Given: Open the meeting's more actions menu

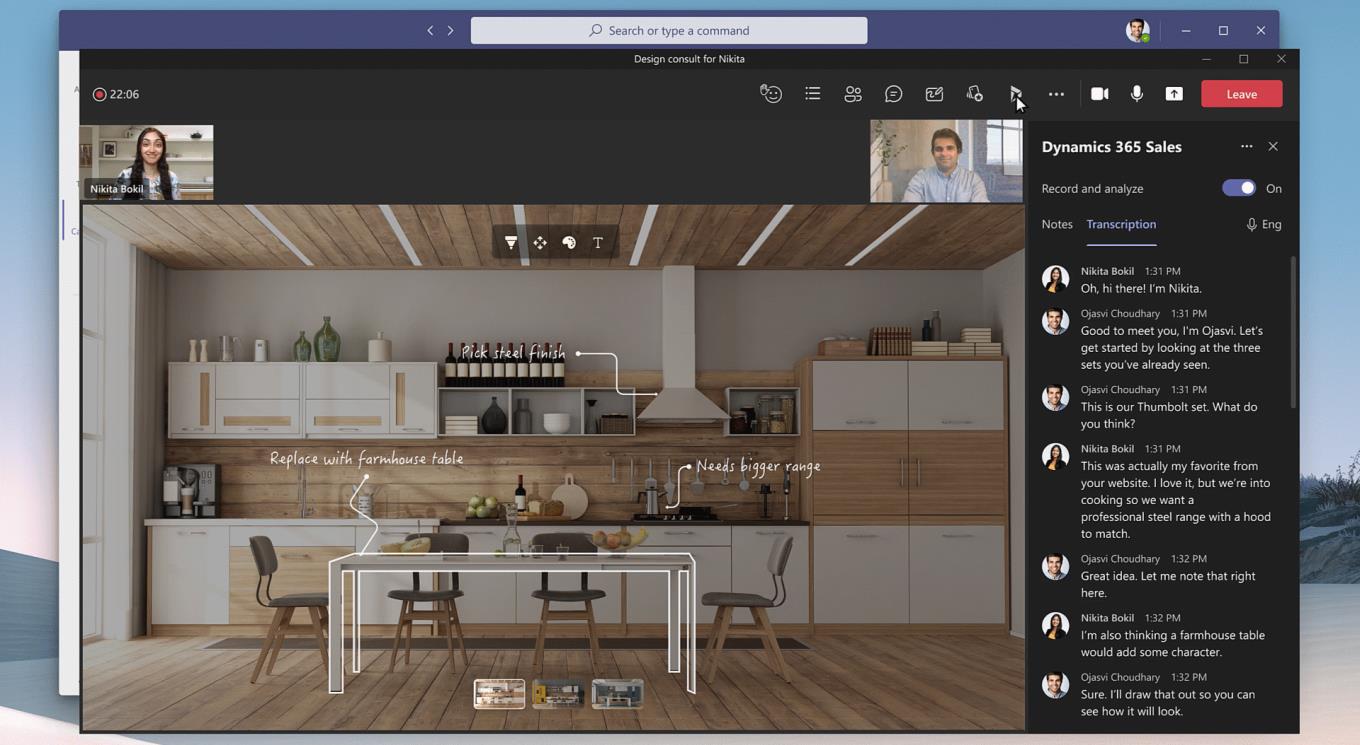Looking at the screenshot, I should point(1056,93).
